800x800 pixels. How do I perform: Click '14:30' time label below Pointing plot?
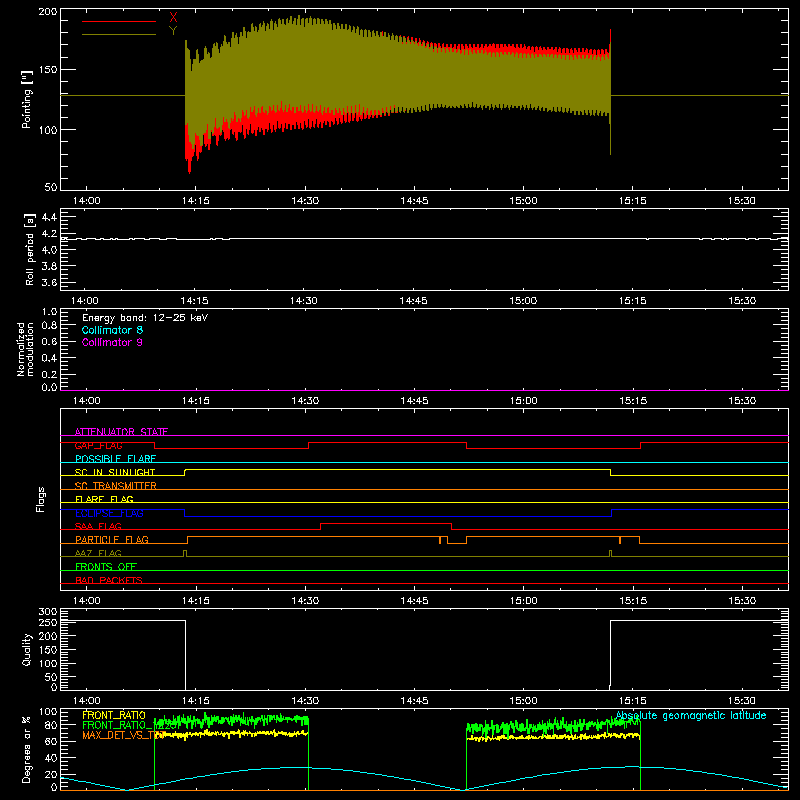click(305, 201)
